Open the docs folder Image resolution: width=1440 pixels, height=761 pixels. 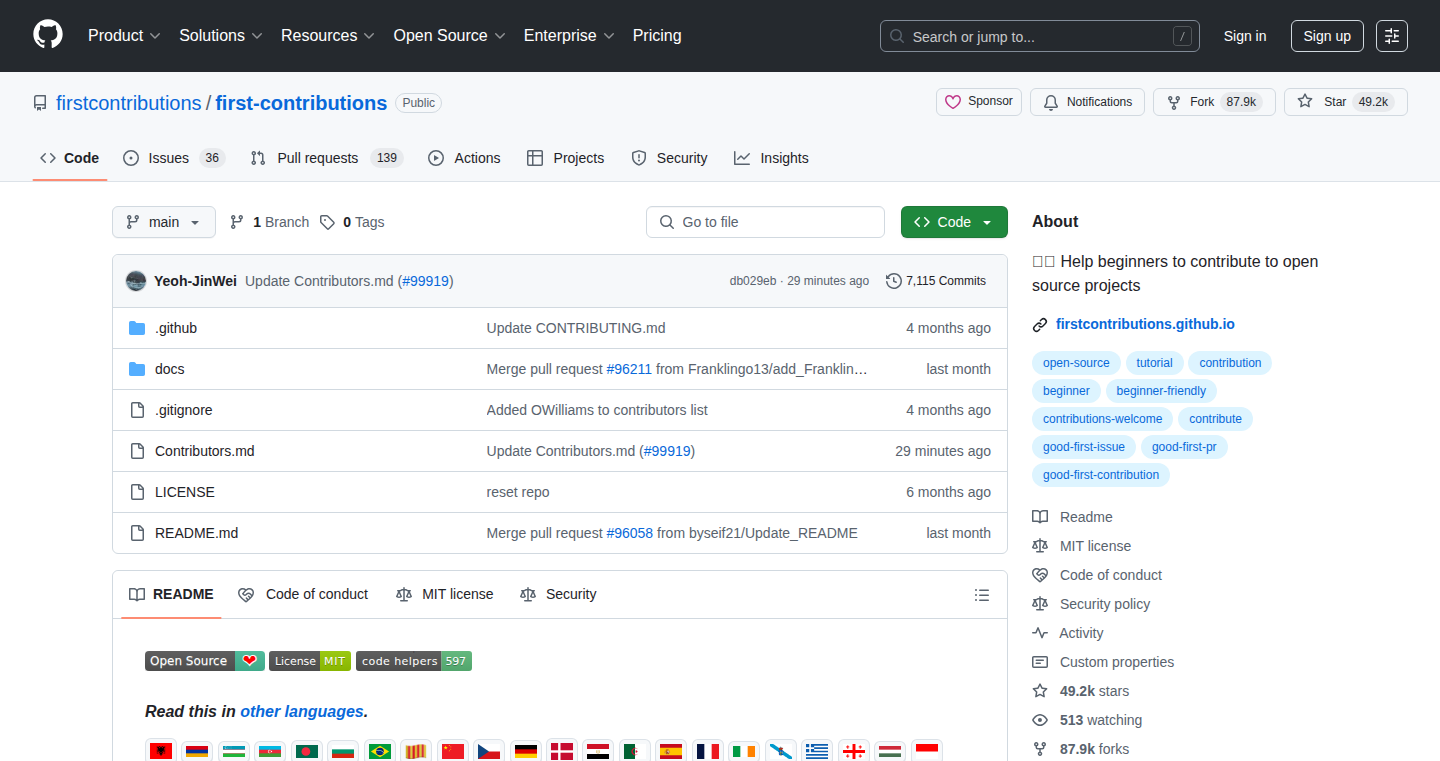click(x=170, y=369)
